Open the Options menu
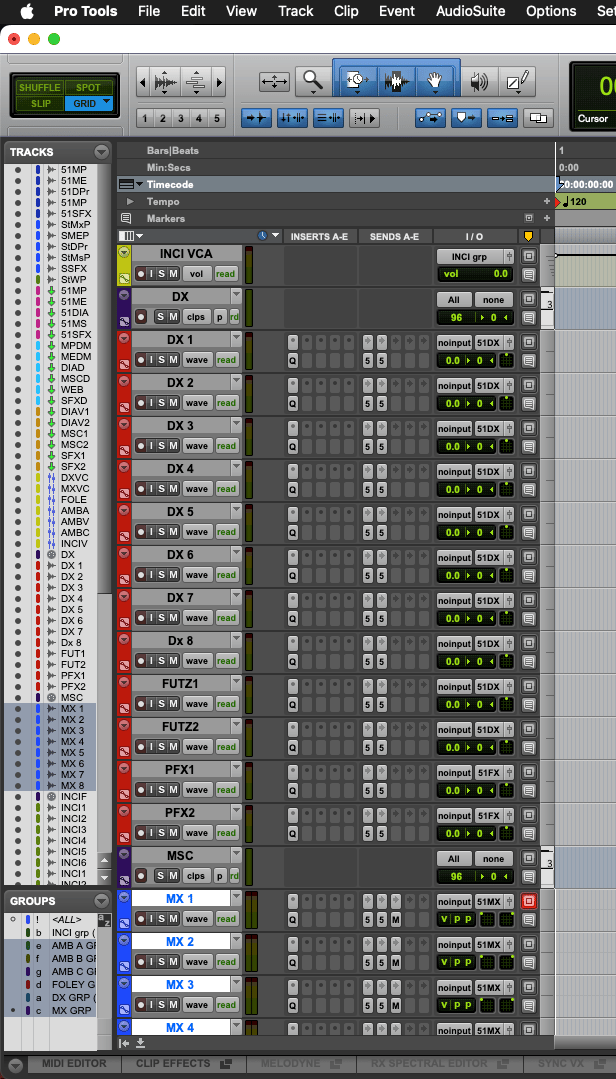 point(551,11)
